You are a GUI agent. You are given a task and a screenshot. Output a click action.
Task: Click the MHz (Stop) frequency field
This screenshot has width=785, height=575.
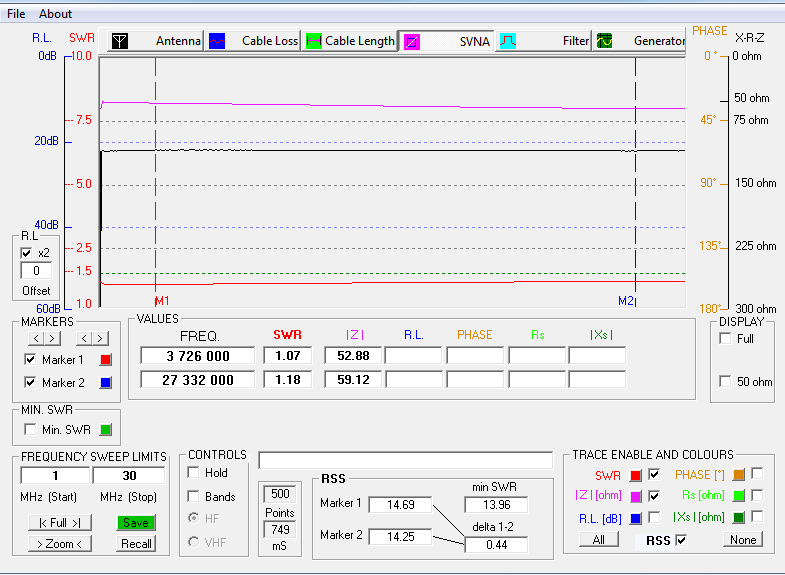[129, 475]
